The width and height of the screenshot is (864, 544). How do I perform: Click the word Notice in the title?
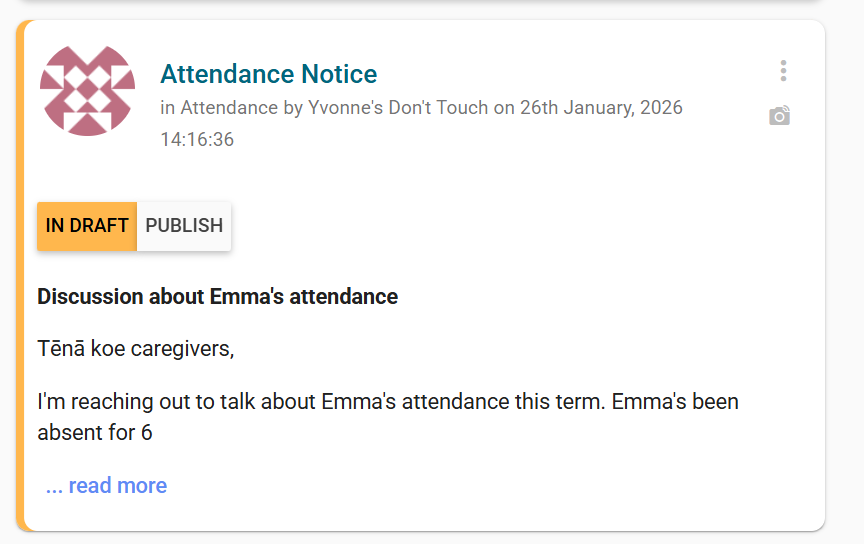coord(337,74)
